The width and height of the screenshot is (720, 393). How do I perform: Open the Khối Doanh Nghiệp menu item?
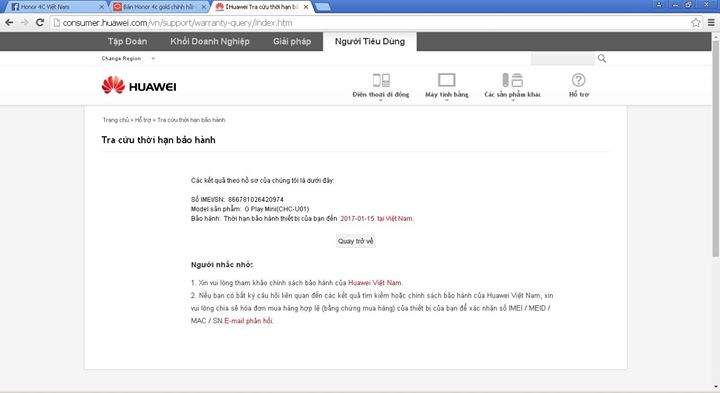[x=210, y=41]
